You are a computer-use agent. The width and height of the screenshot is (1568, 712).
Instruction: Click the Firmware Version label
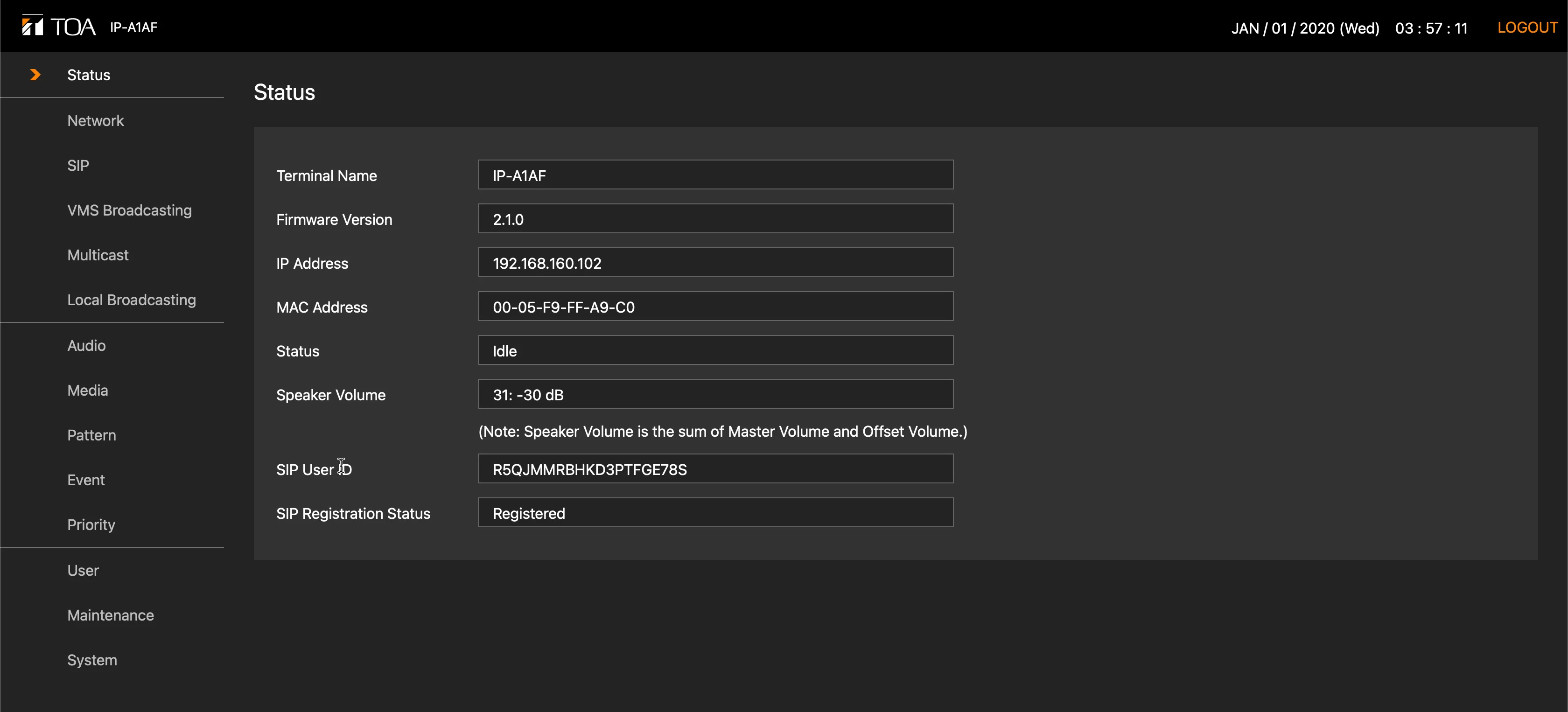(334, 219)
